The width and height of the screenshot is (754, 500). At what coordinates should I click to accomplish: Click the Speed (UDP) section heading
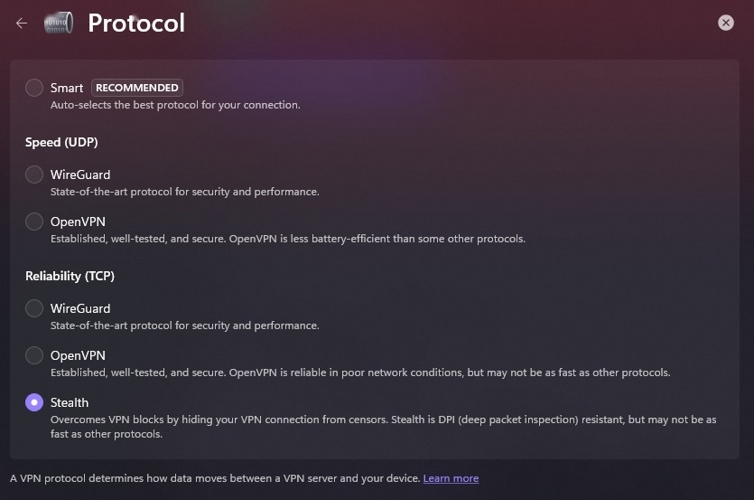[61, 142]
